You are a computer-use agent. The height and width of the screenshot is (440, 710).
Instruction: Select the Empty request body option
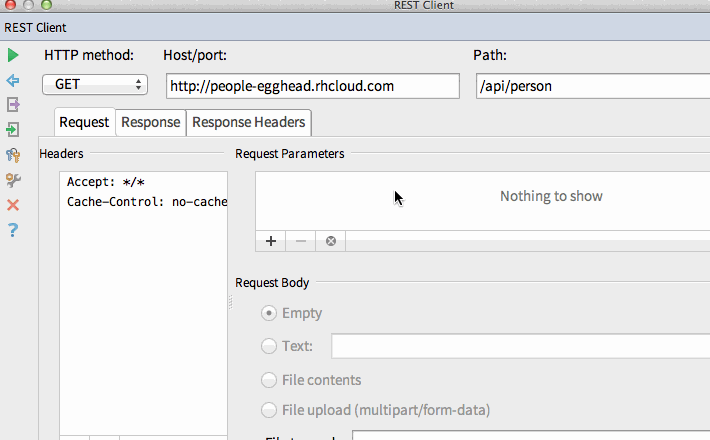269,313
